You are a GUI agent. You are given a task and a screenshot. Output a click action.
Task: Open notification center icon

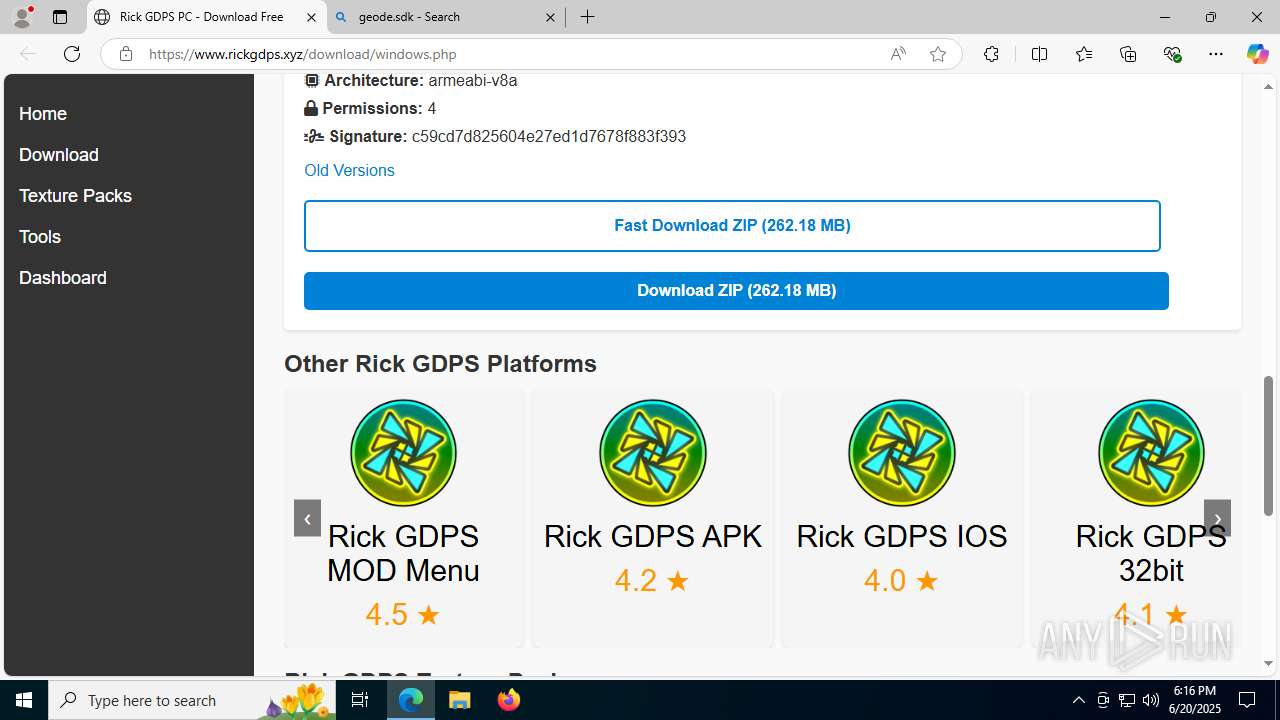tap(1247, 700)
